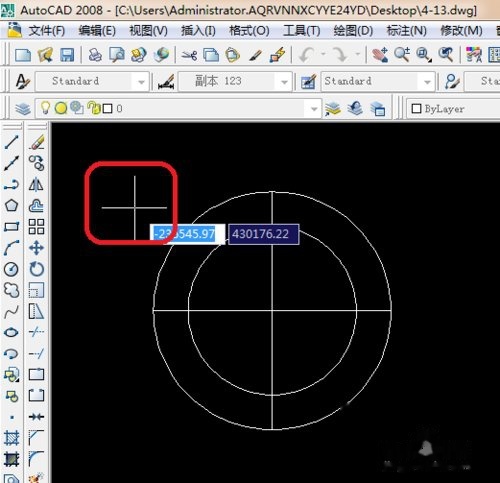Toggle layer freeze sun icon

click(61, 108)
